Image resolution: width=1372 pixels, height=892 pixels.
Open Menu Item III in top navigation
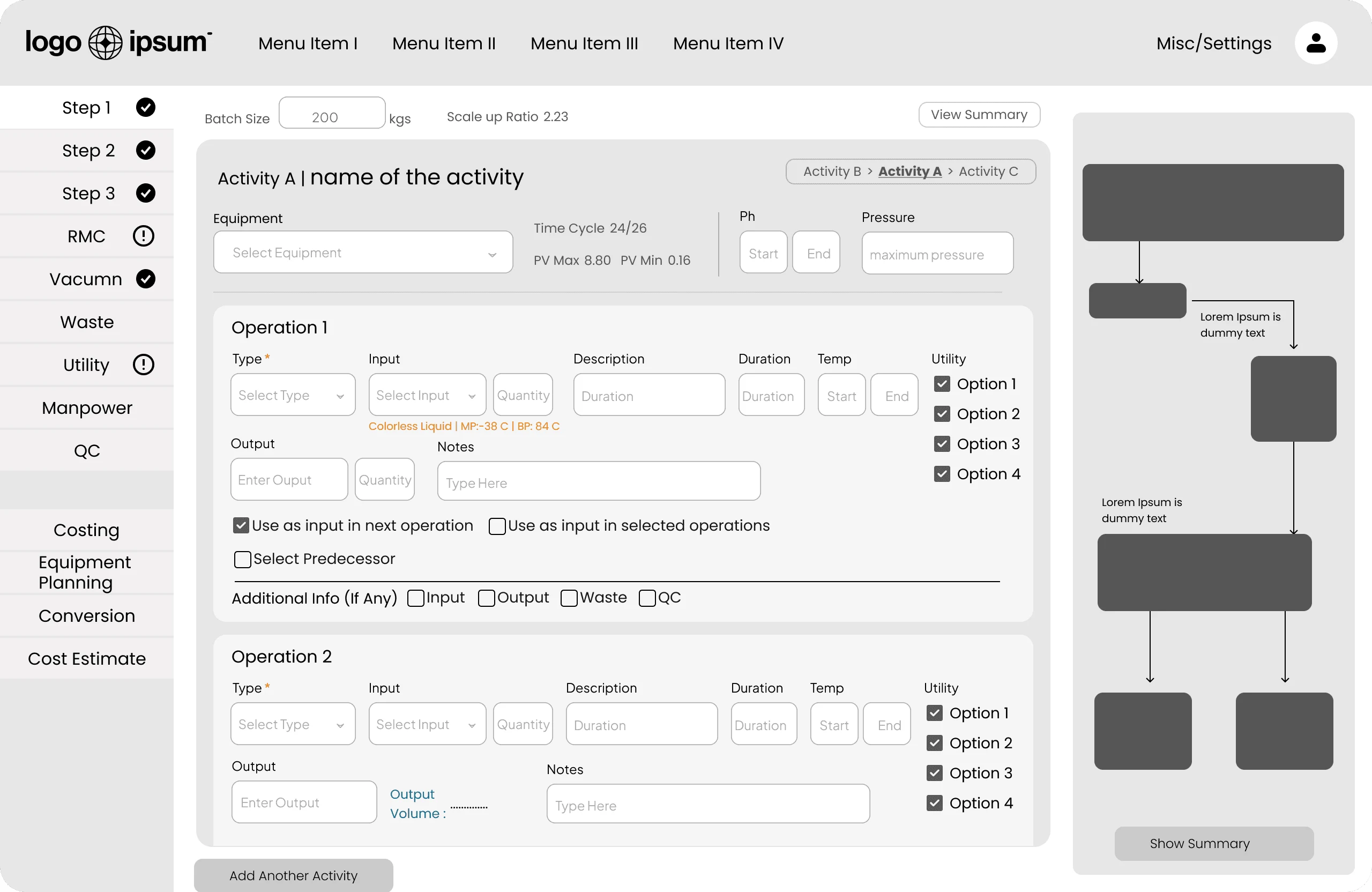pos(584,43)
